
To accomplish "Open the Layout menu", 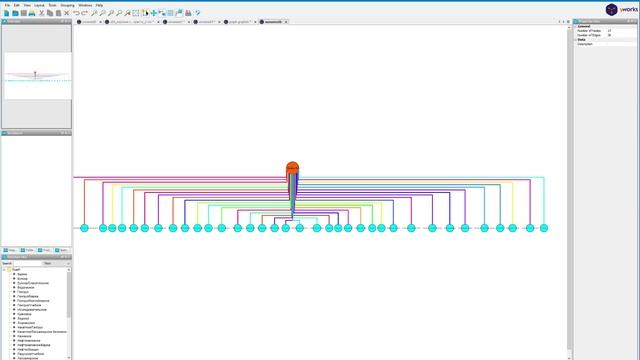I will coord(39,5).
